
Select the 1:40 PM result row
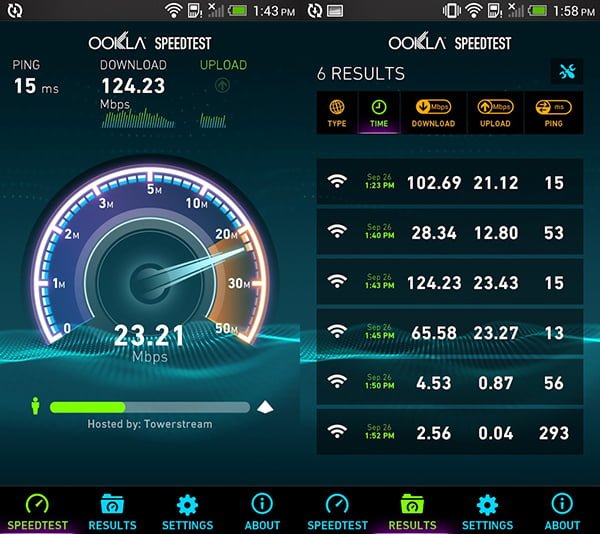click(x=450, y=232)
